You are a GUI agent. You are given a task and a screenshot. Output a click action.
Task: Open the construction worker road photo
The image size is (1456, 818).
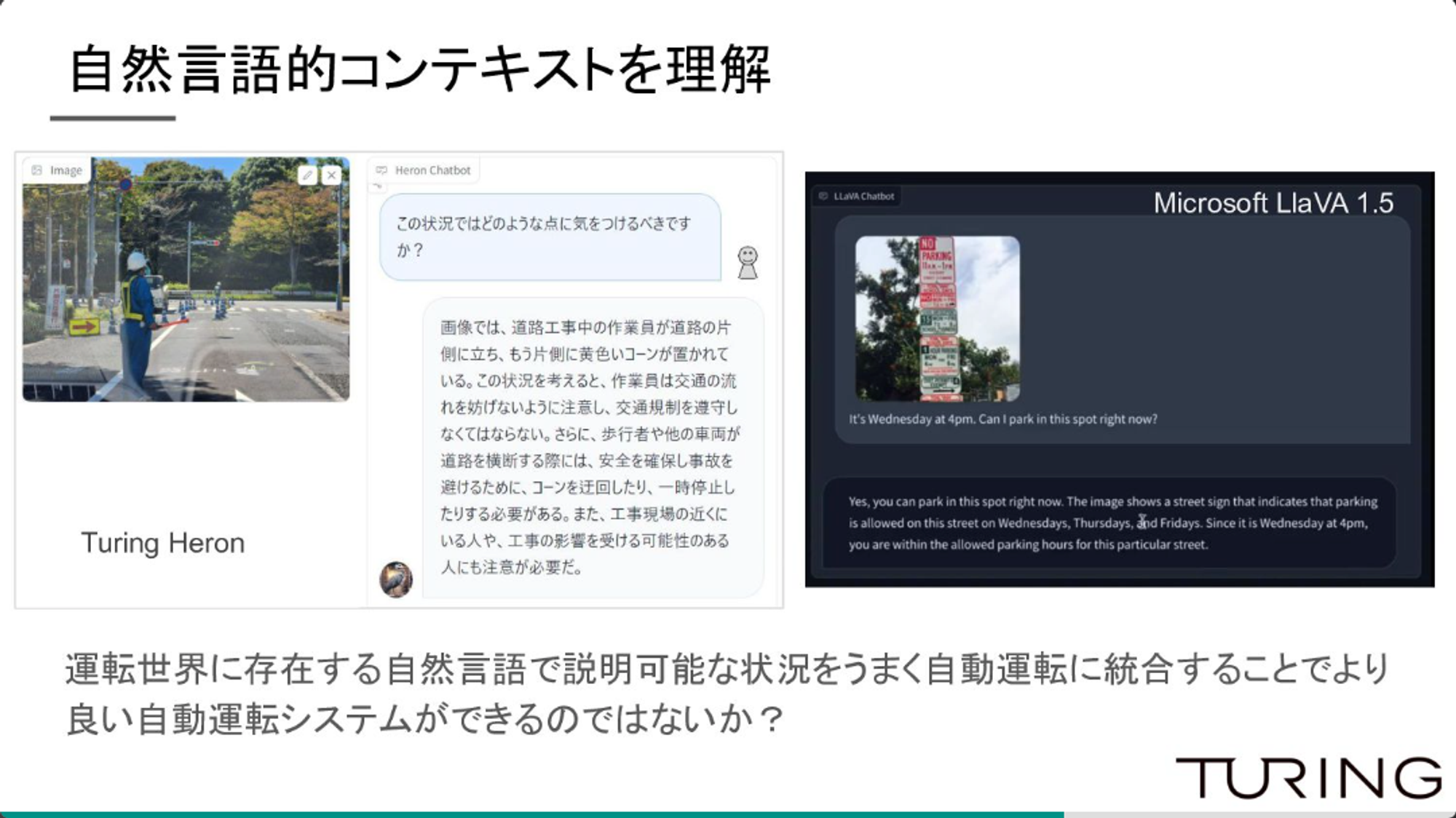186,279
